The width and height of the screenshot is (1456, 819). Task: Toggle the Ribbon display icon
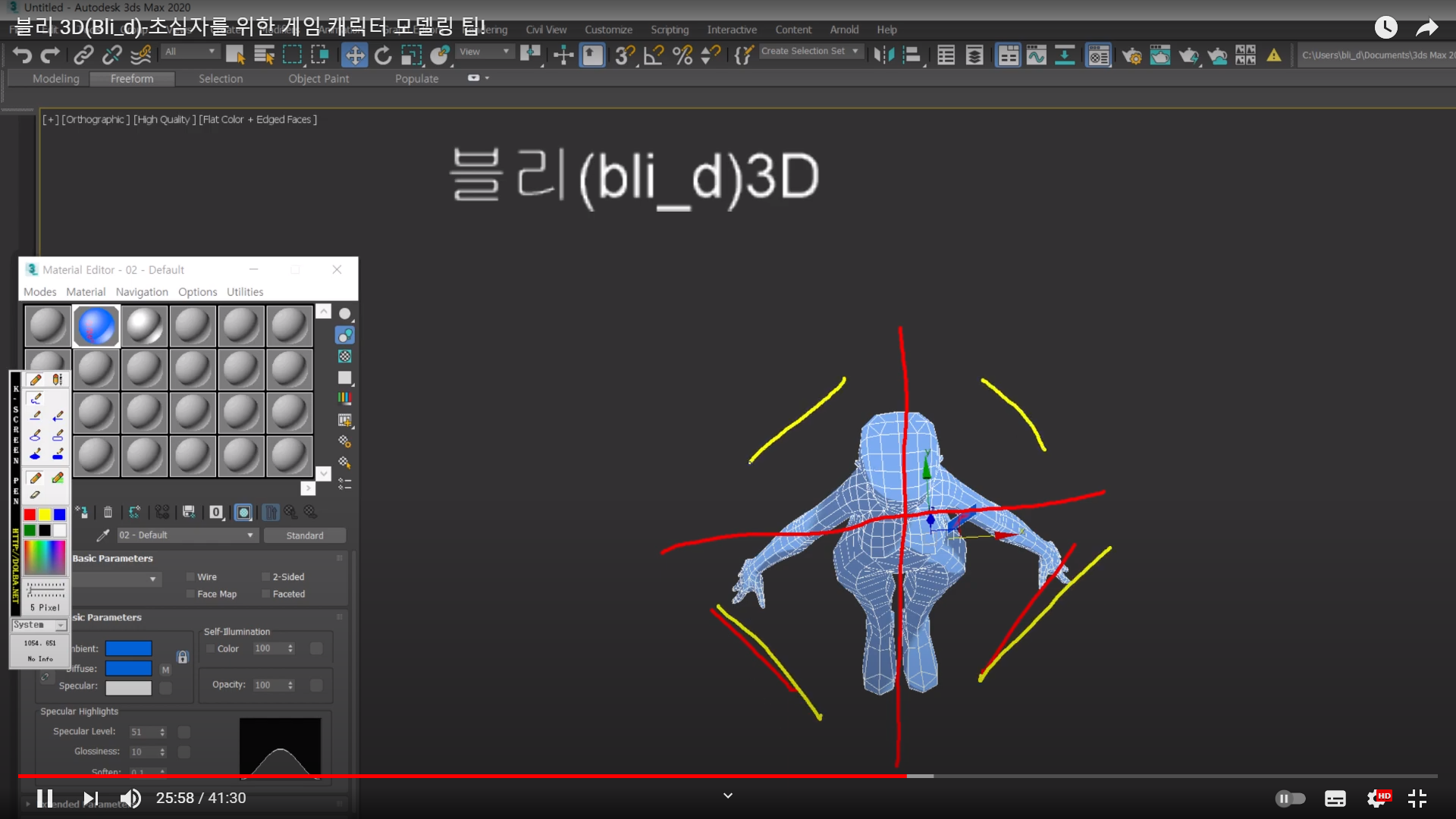(1008, 55)
